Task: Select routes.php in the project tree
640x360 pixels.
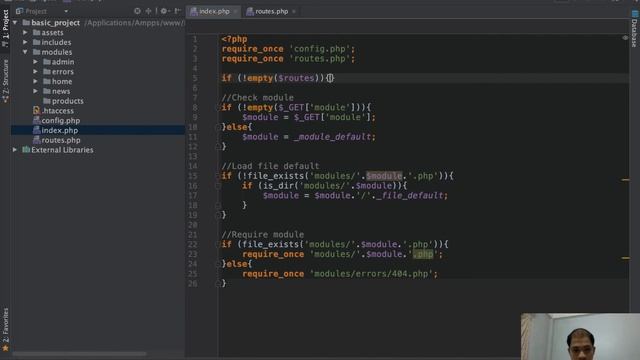Action: coord(56,140)
